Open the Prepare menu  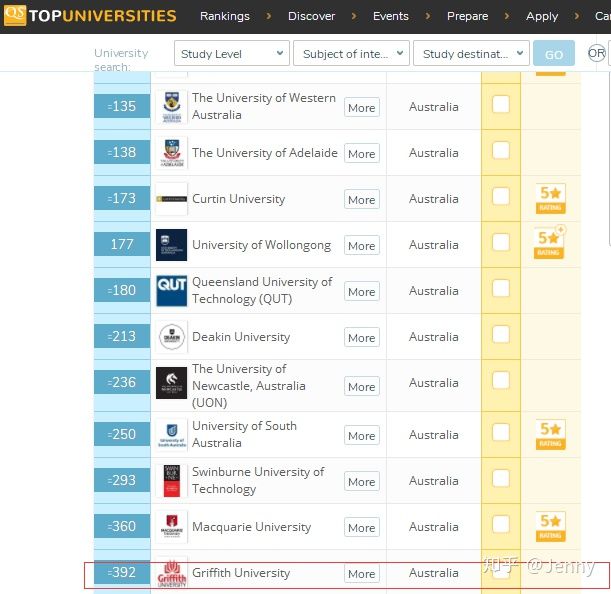coord(467,16)
